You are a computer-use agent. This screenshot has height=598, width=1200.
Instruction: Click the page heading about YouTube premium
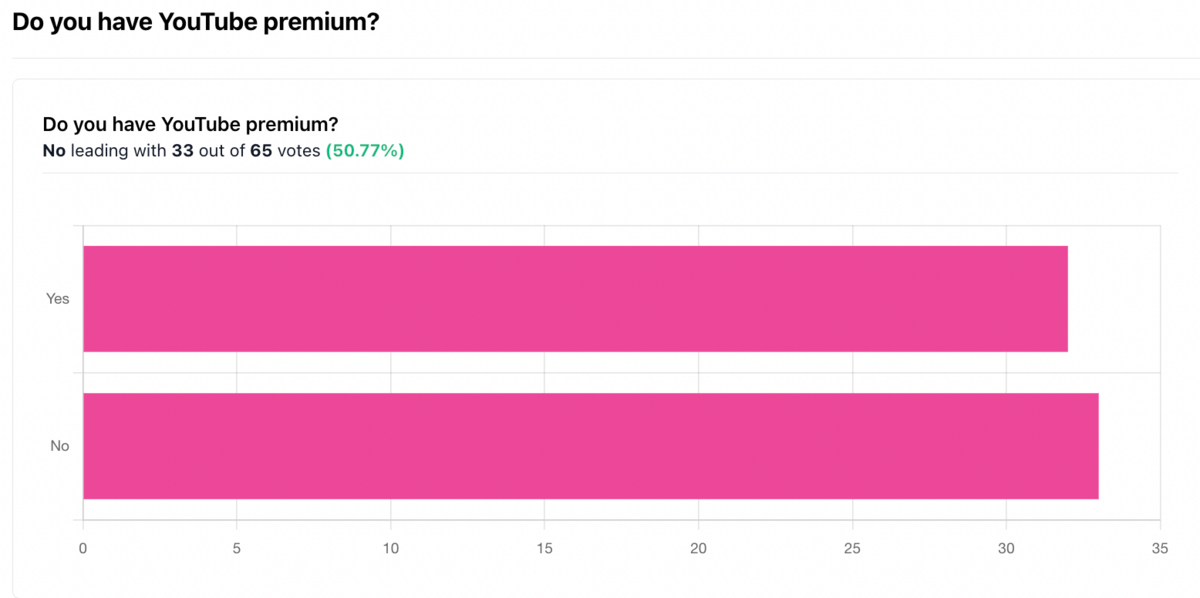click(x=196, y=23)
